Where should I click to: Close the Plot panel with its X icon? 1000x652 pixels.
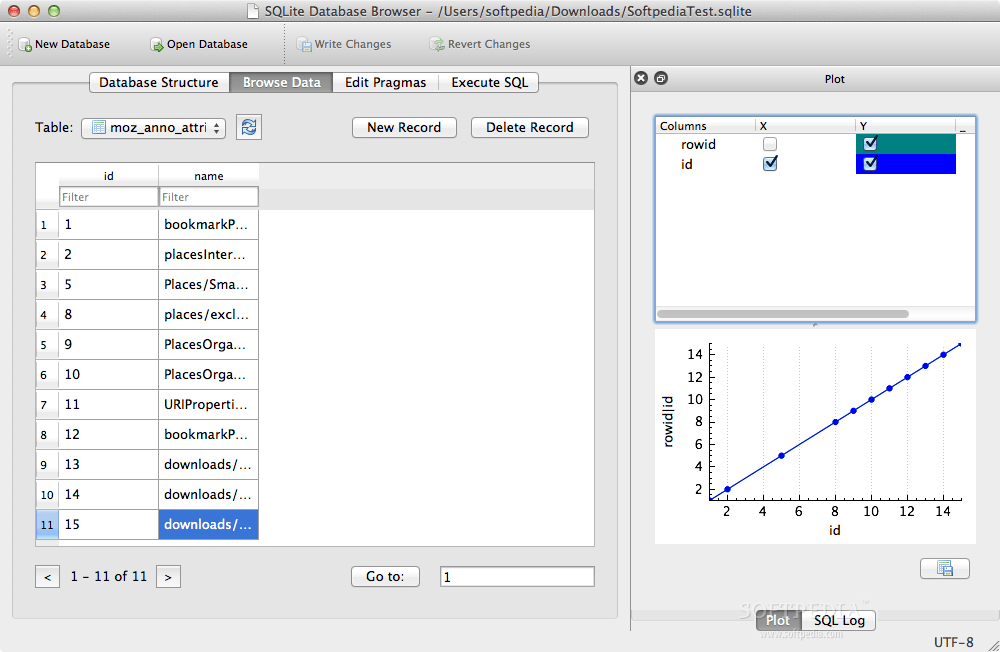(x=640, y=77)
